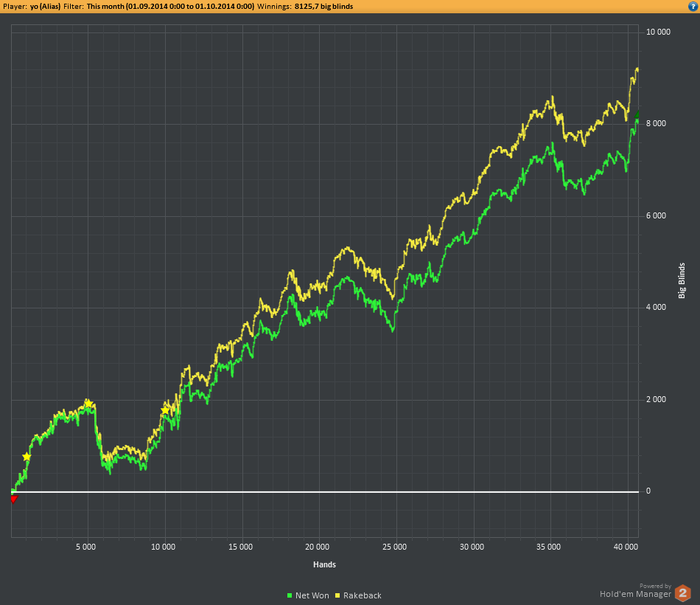Click the 10 000 y-axis label
This screenshot has width=700, height=605.
pyautogui.click(x=658, y=32)
